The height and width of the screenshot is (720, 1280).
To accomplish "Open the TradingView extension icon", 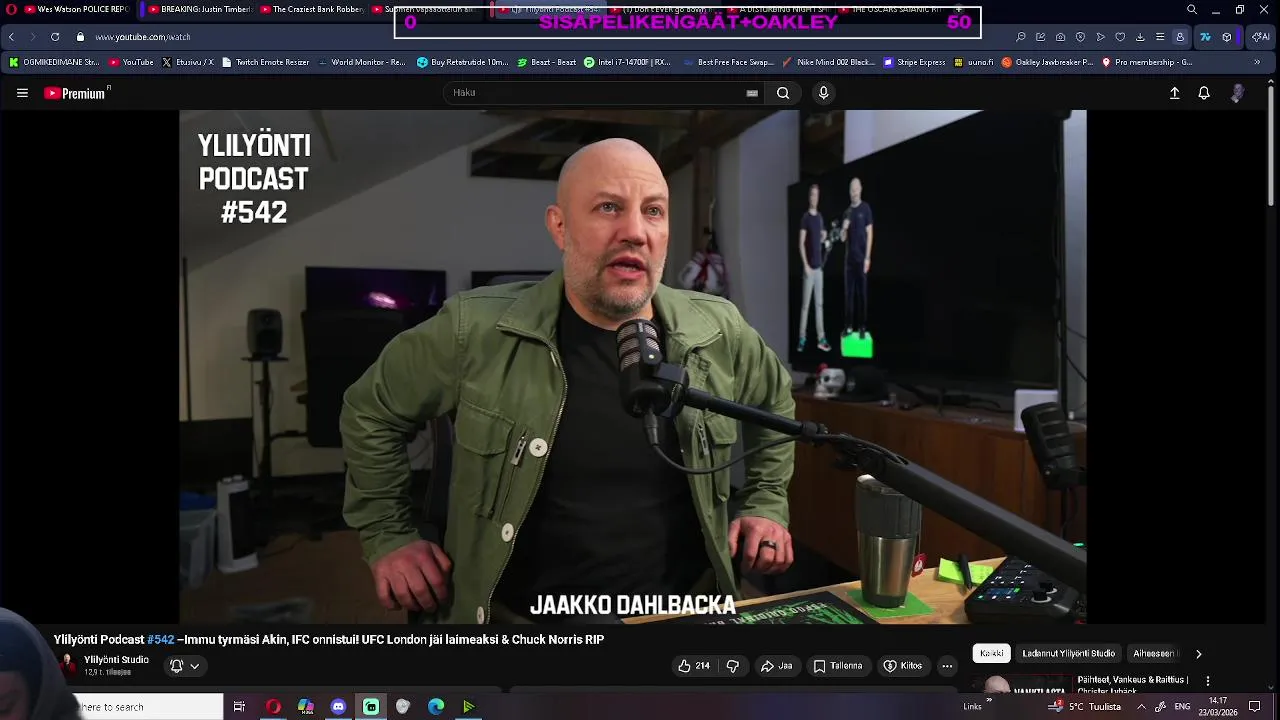I will pyautogui.click(x=1205, y=37).
